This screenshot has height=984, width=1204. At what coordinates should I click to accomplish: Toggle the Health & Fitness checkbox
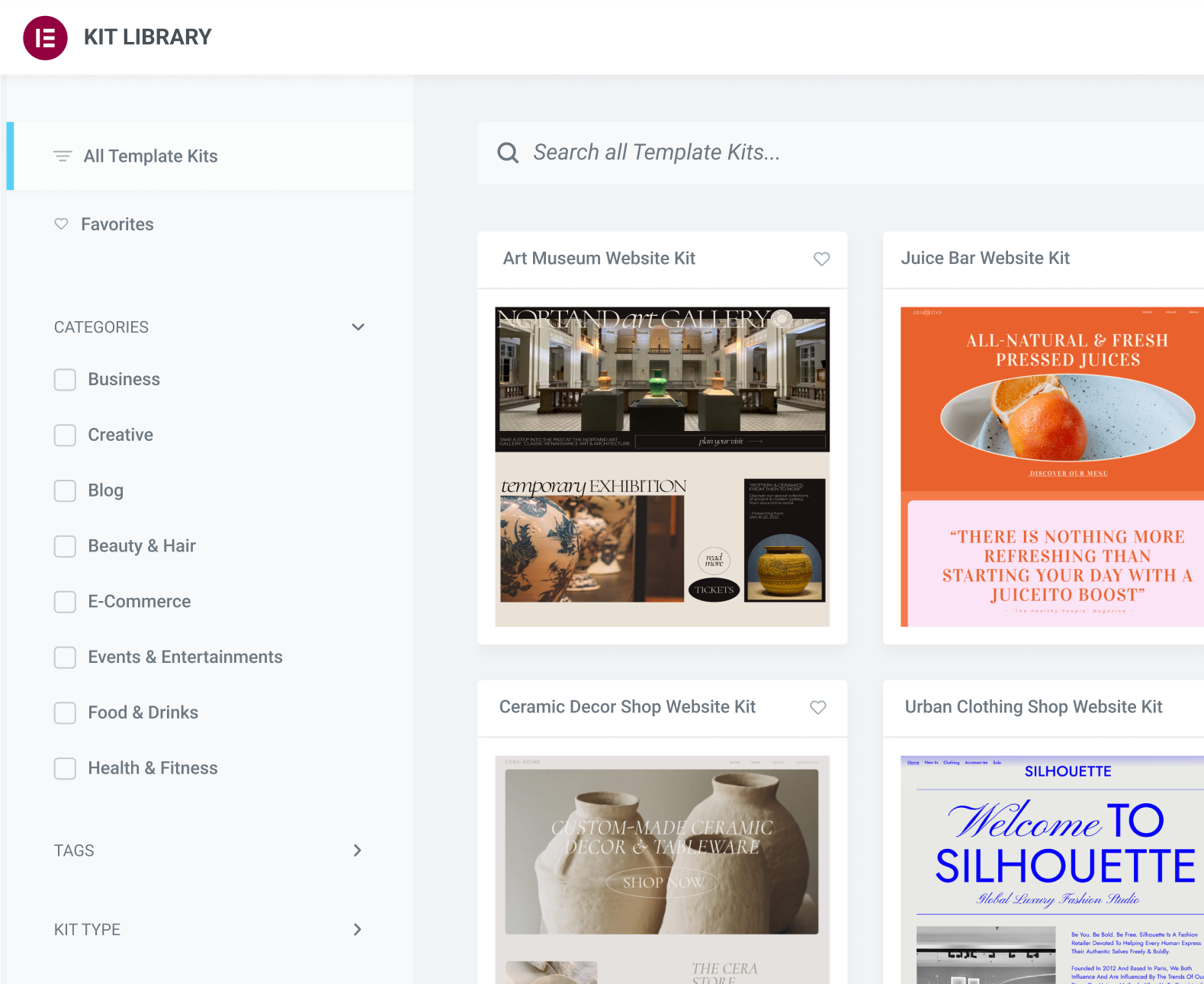pos(65,769)
